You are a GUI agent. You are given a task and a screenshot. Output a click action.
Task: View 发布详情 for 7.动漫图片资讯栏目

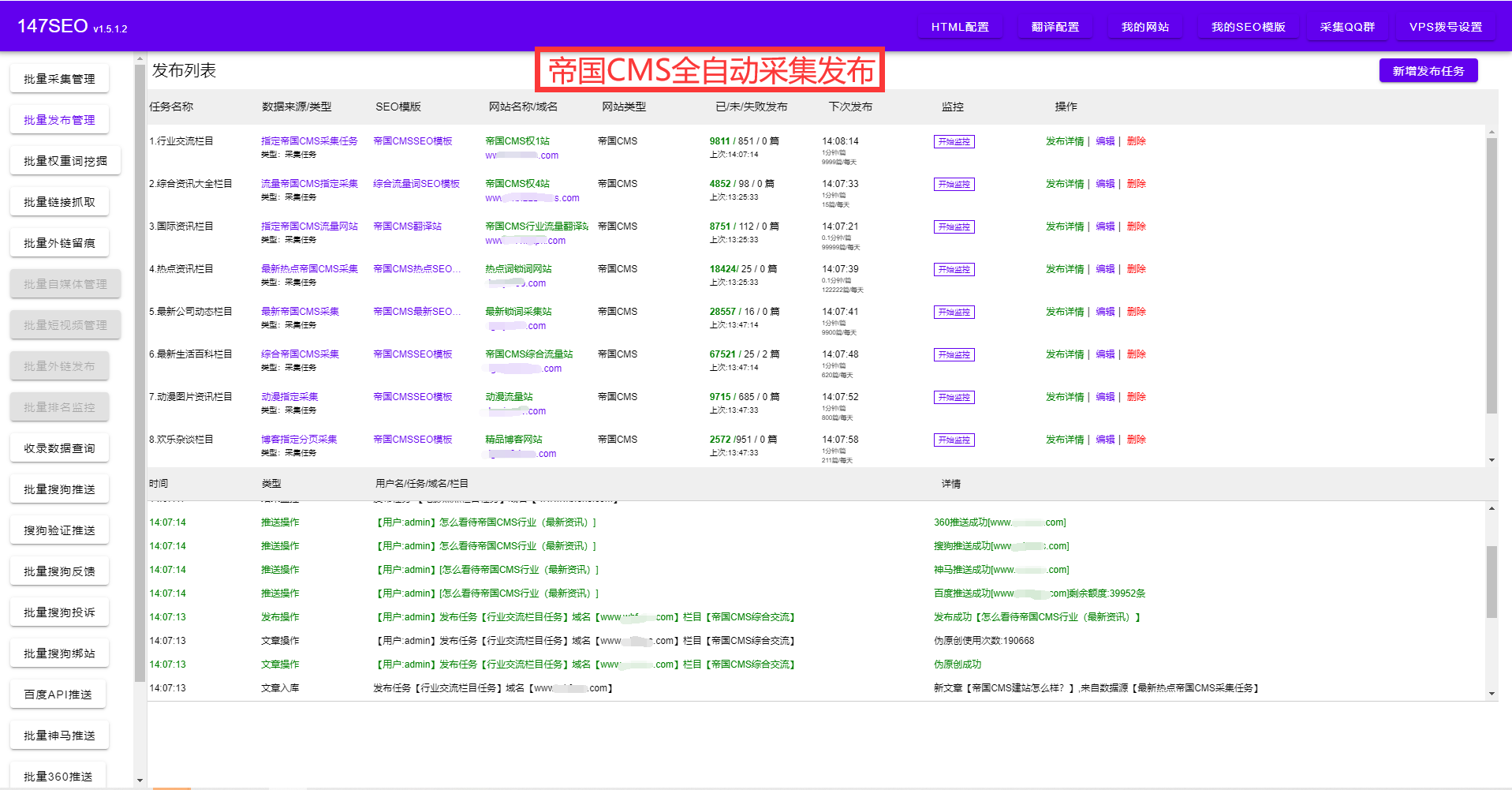click(1065, 397)
